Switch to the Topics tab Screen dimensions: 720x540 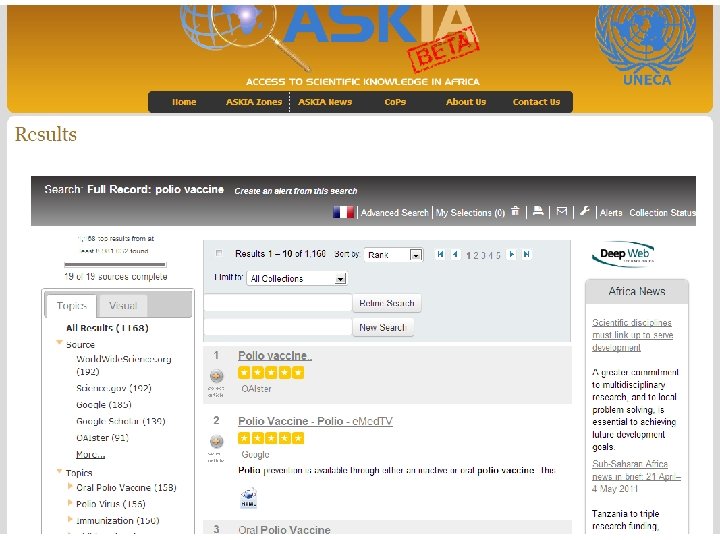[71, 306]
